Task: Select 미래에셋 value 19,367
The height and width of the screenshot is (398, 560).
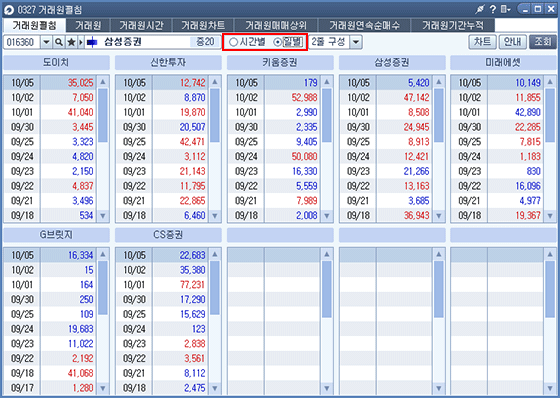Action: point(528,215)
